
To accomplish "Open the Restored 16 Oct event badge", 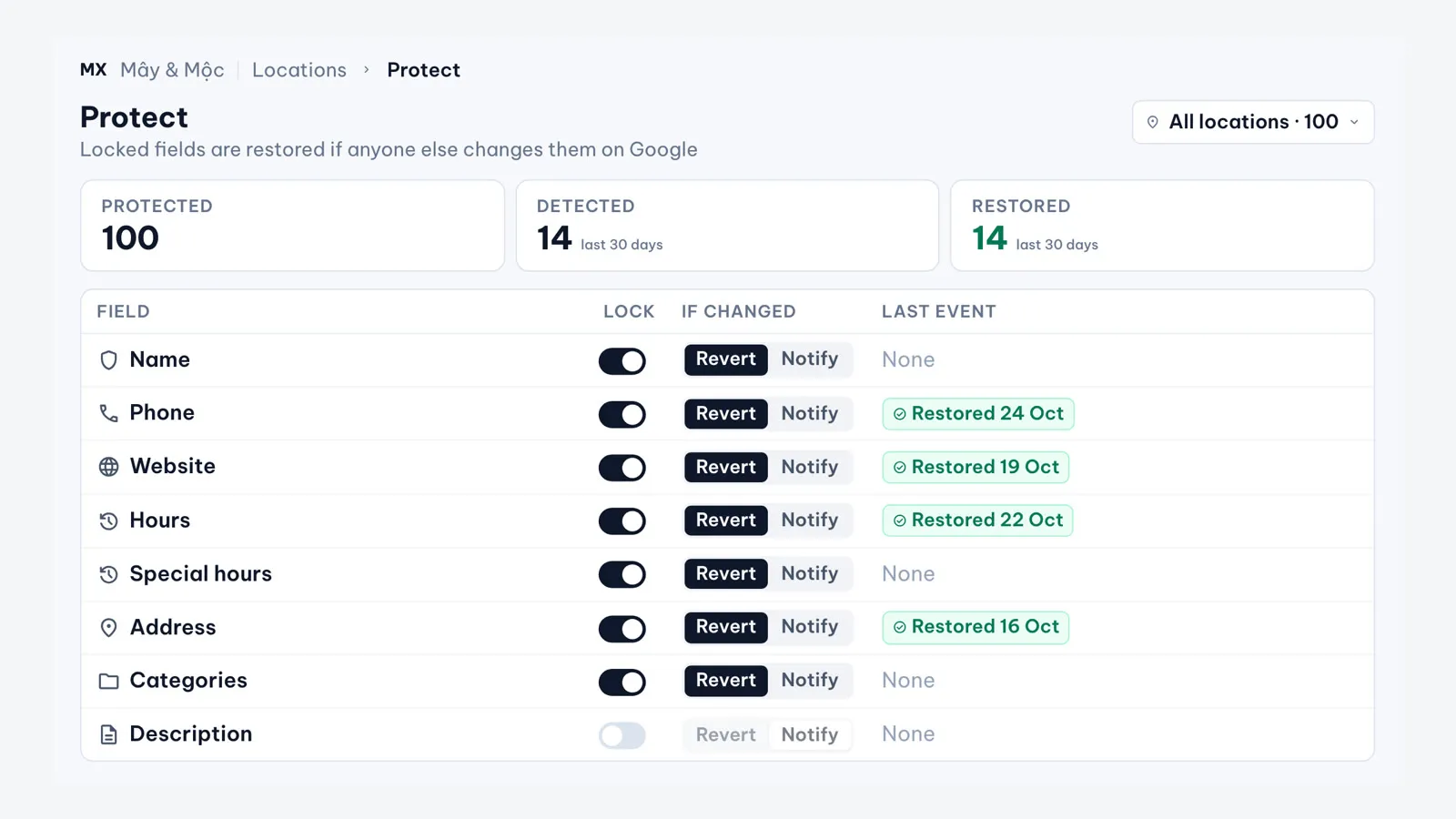I will pyautogui.click(x=976, y=627).
